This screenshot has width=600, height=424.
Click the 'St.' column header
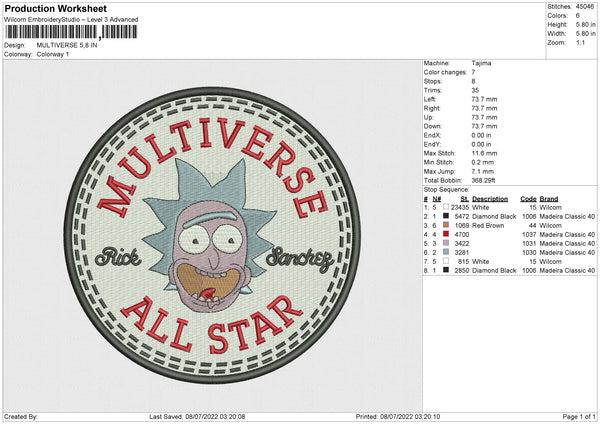click(x=465, y=199)
